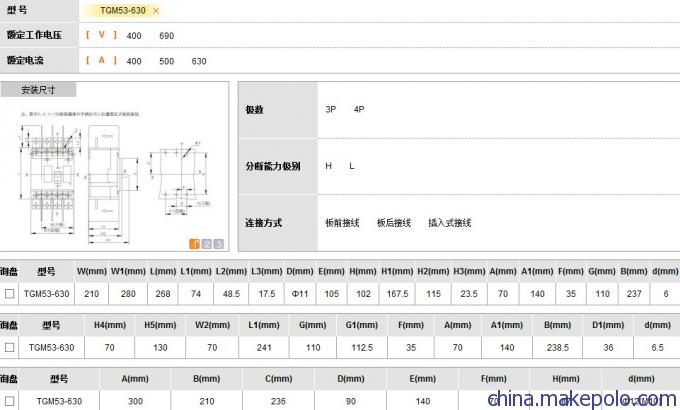Image resolution: width=680 pixels, height=410 pixels.
Task: Click the L3(mm) value 17.5
Action: click(267, 294)
